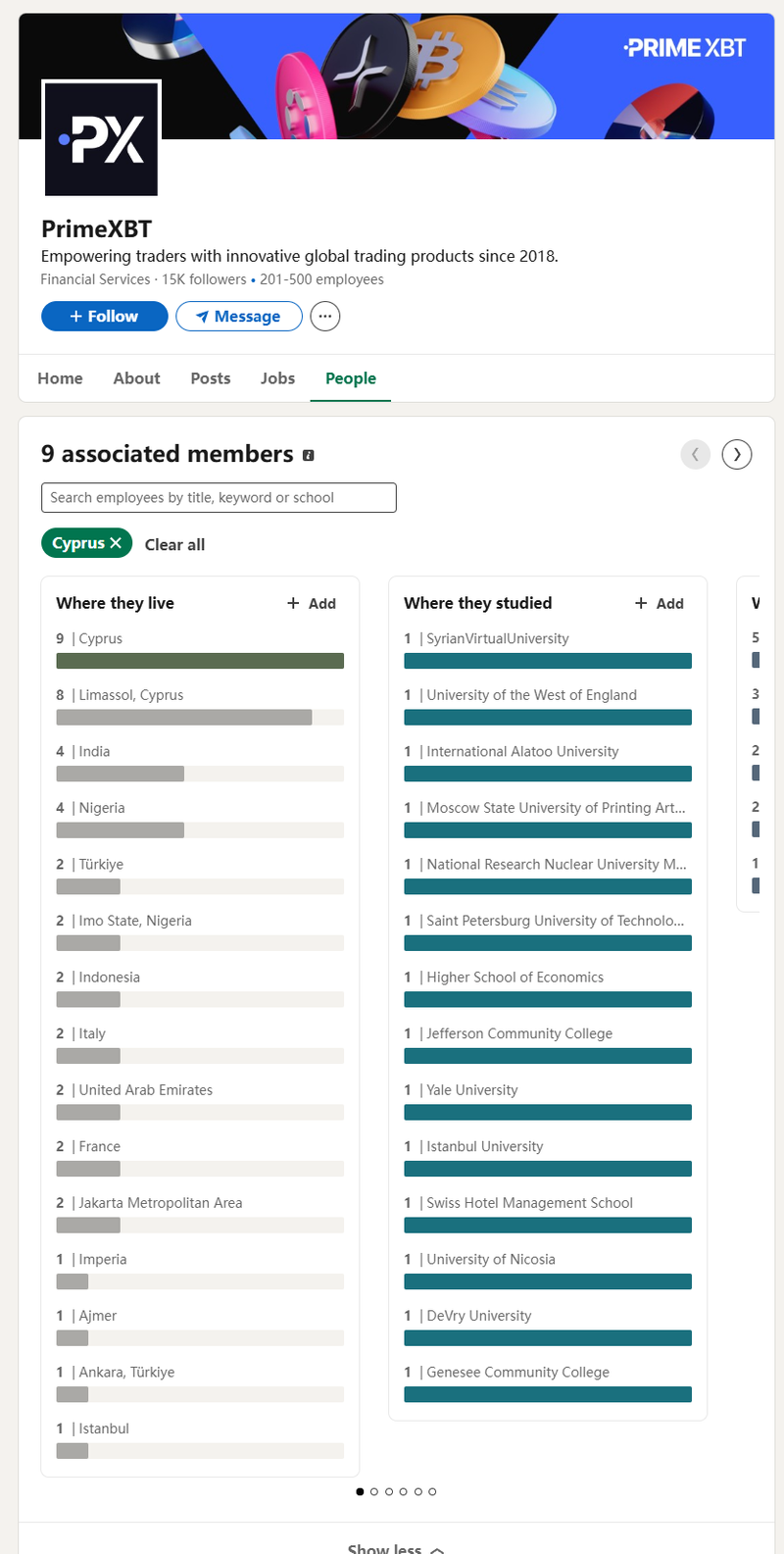Image resolution: width=784 pixels, height=1554 pixels.
Task: Filter by Istanbul University
Action: tap(548, 1157)
